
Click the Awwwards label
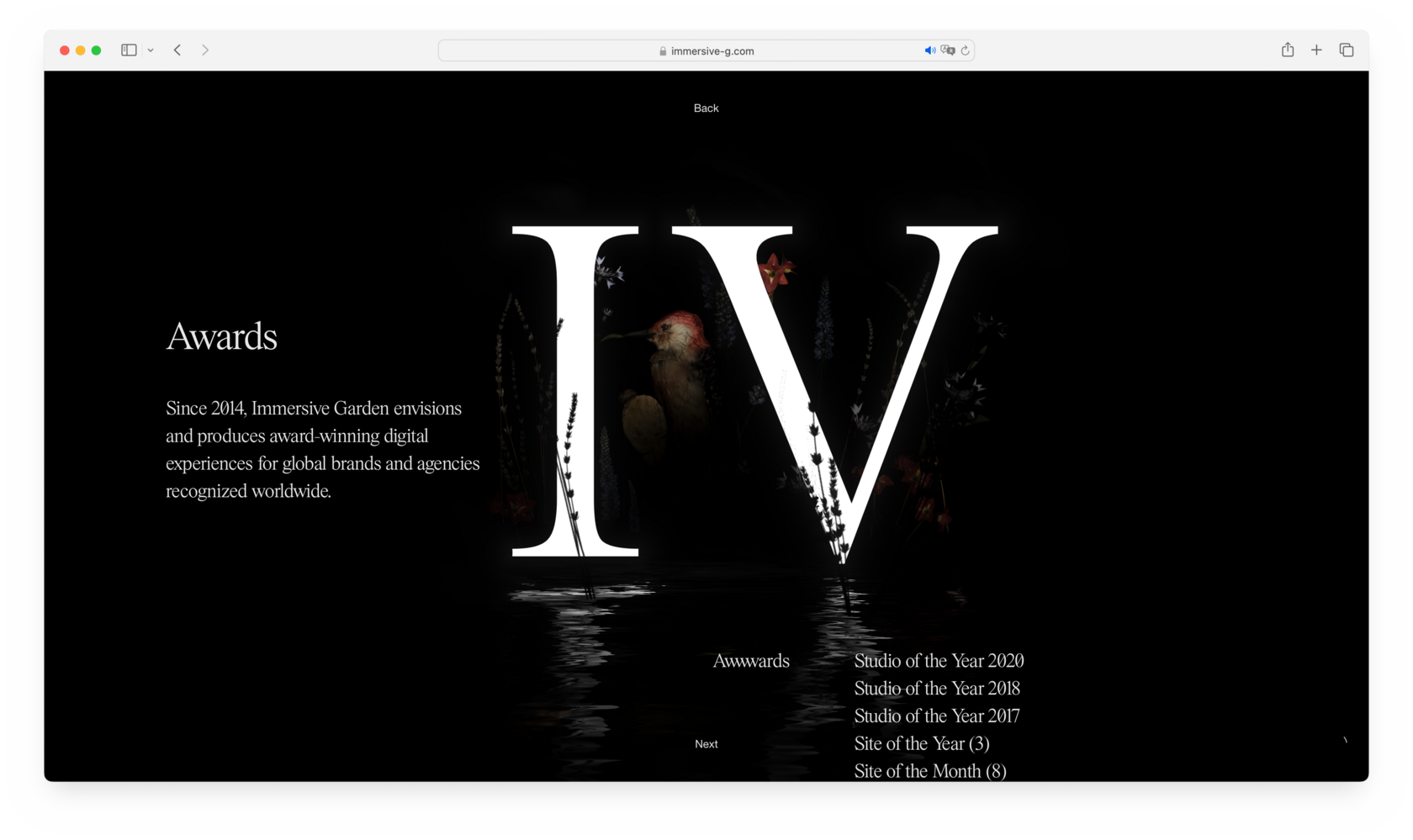click(751, 661)
